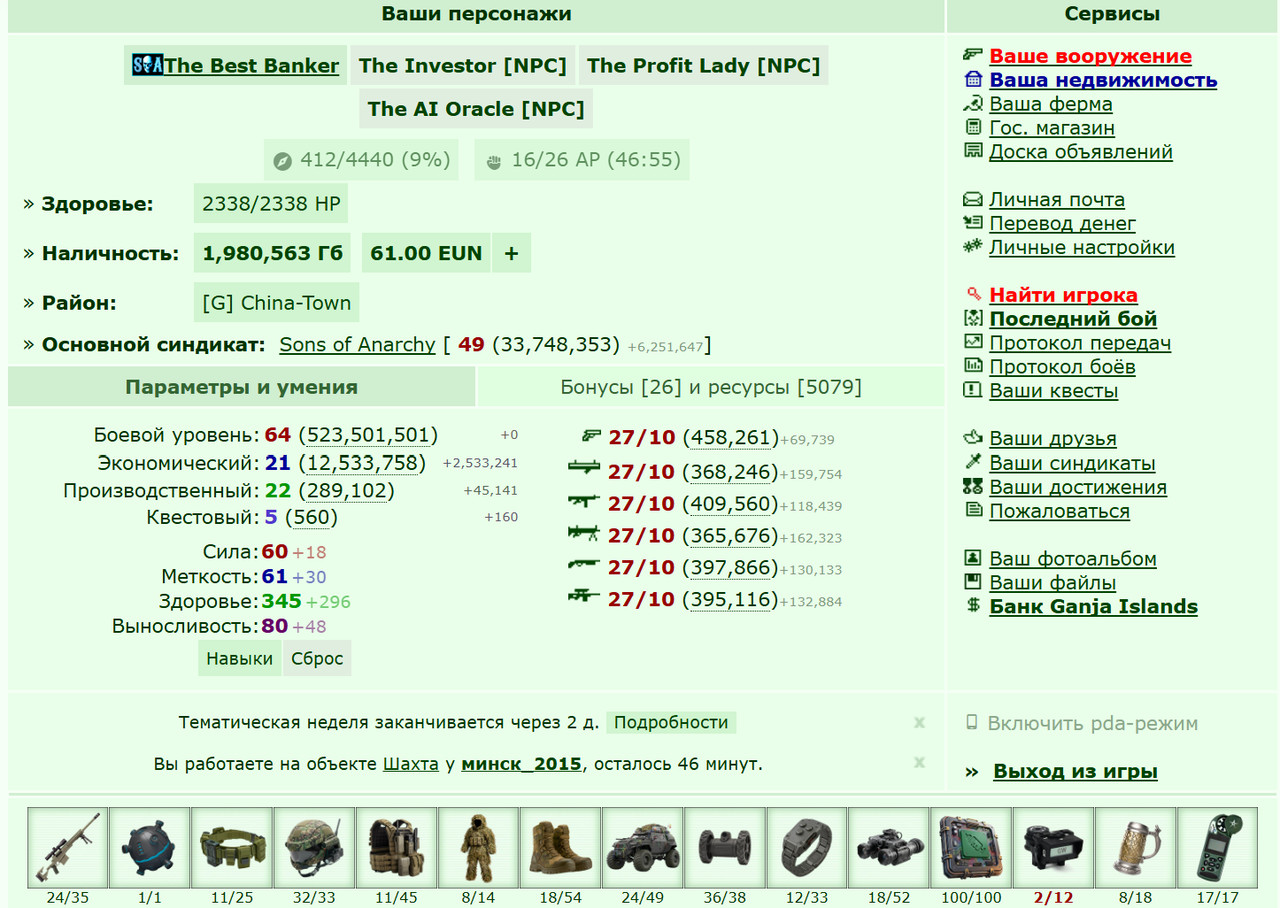Select The Profit Lady [NPC] character
1280x908 pixels.
[703, 66]
